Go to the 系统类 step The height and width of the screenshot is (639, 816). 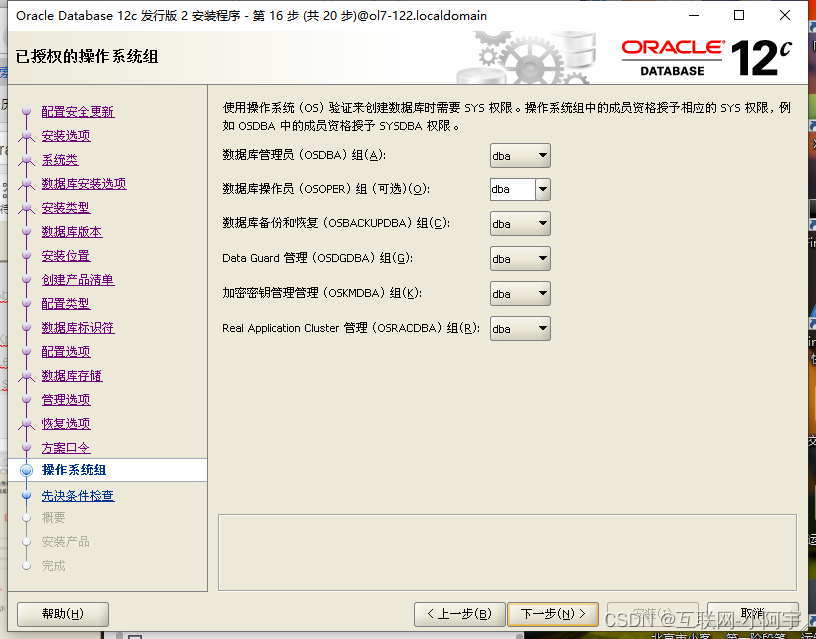pos(60,159)
